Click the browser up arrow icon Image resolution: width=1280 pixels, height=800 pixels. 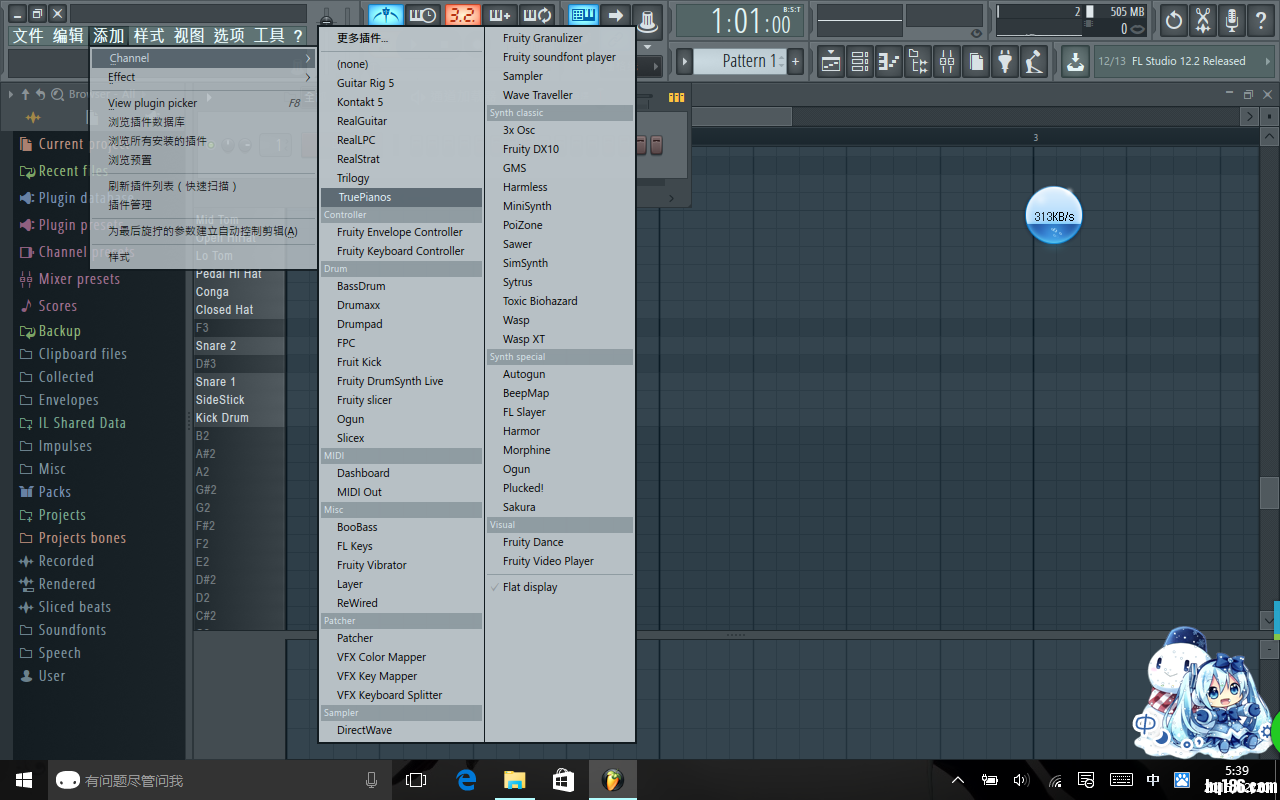pos(26,94)
